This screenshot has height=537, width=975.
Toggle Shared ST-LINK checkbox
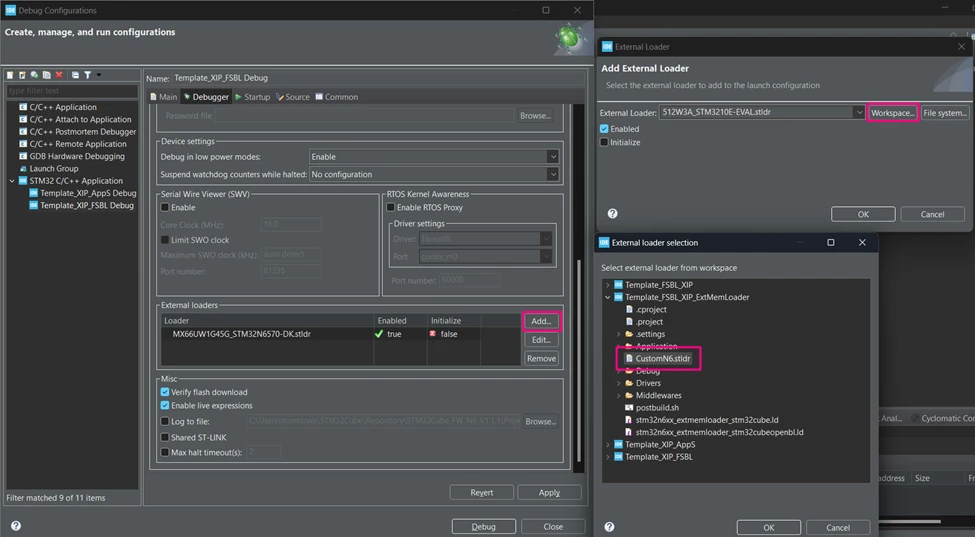[165, 438]
